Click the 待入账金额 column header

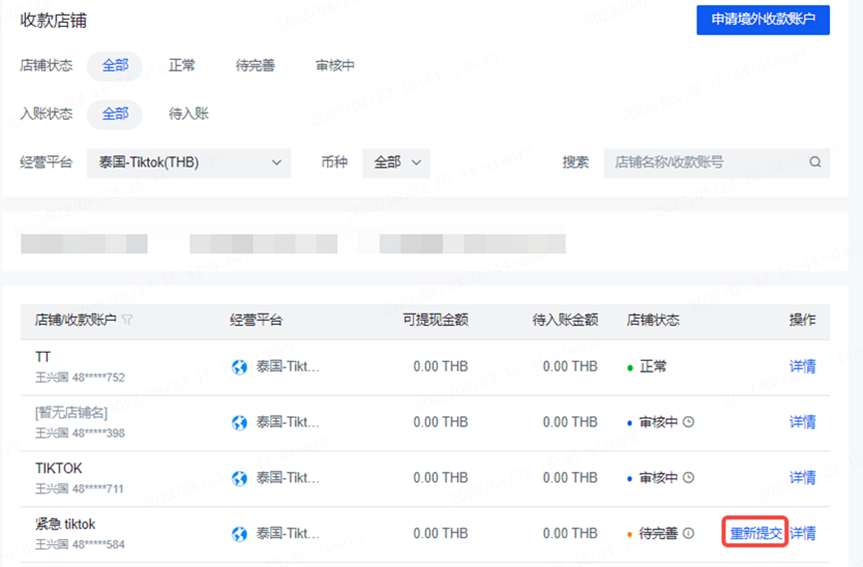[565, 320]
